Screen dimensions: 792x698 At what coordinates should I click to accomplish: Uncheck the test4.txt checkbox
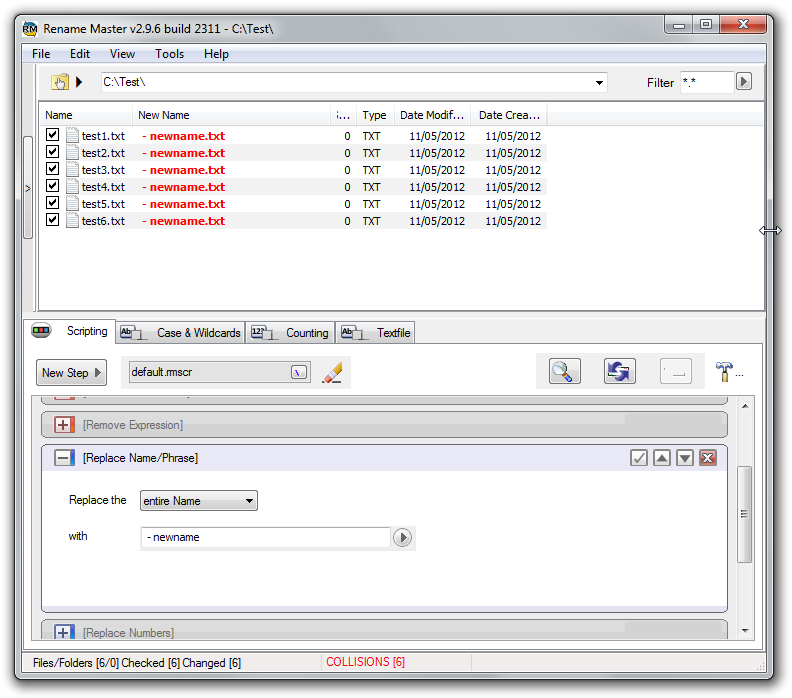52,185
